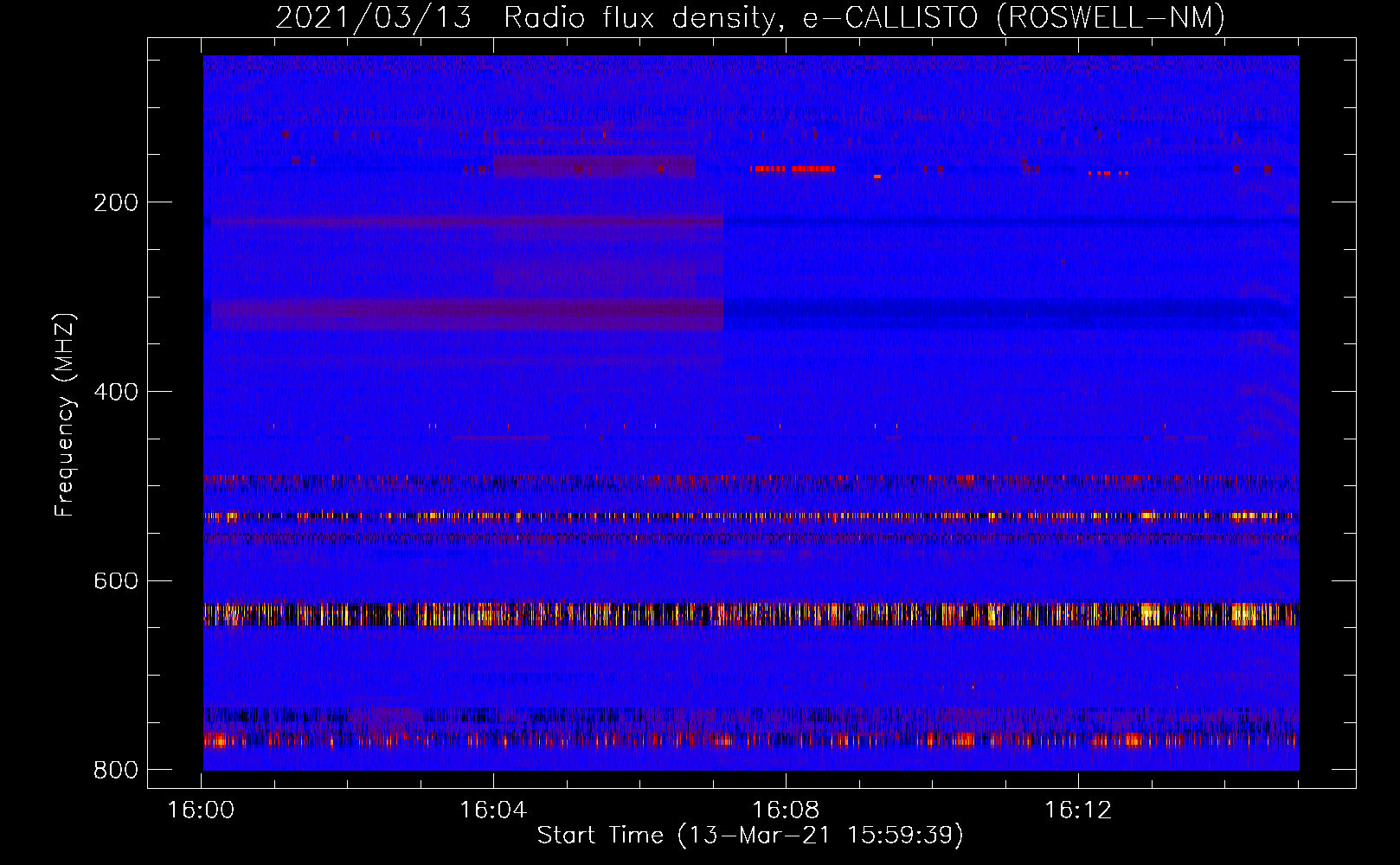Select the '16:04' time axis label
1400x865 pixels.
[x=493, y=811]
